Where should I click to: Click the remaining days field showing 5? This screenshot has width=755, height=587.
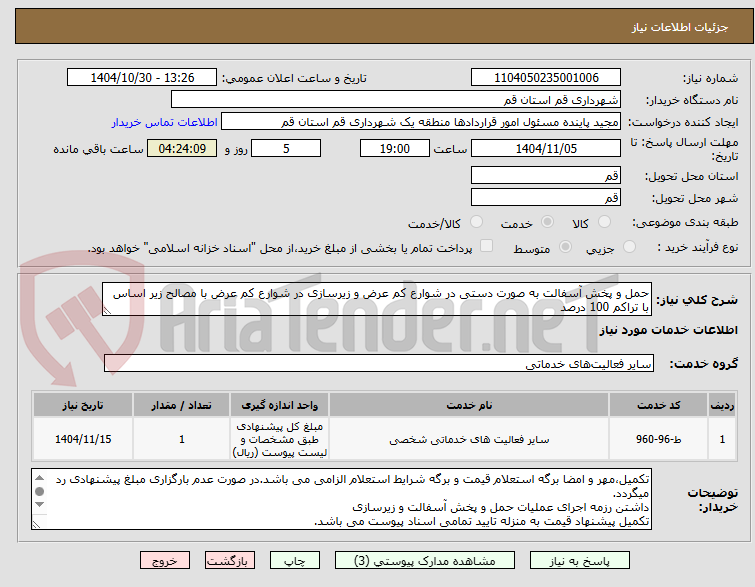pos(286,148)
